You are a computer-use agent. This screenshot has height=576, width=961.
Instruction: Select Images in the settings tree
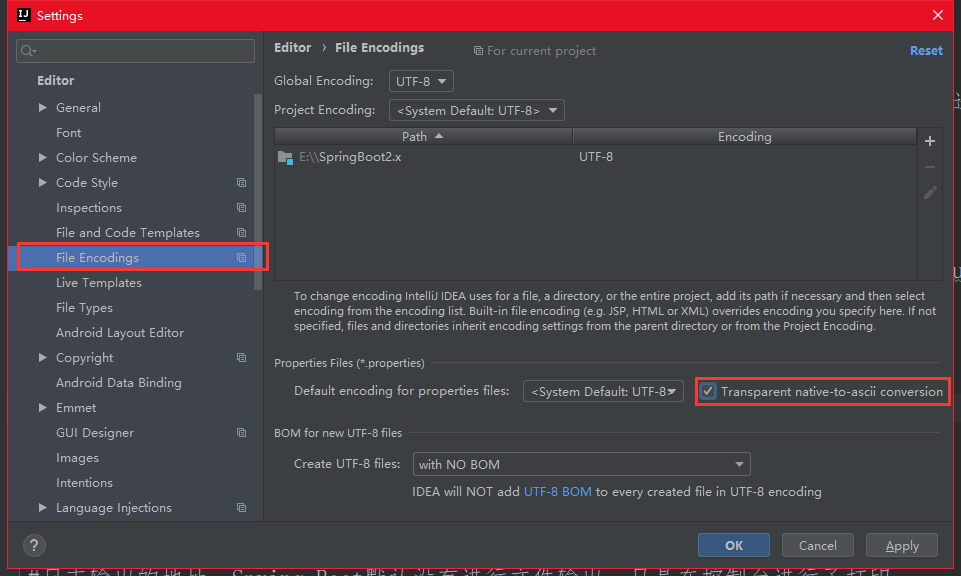[77, 458]
